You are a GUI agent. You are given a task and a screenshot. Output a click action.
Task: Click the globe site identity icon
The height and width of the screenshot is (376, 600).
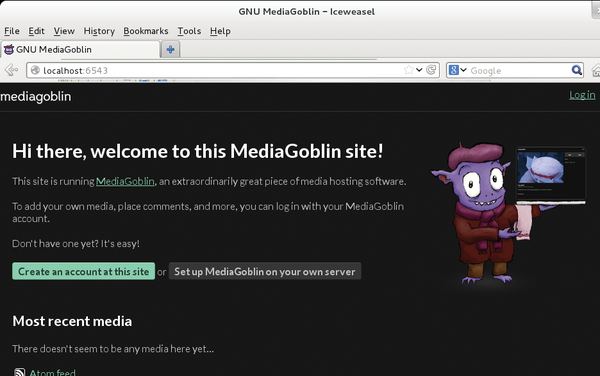[35, 70]
